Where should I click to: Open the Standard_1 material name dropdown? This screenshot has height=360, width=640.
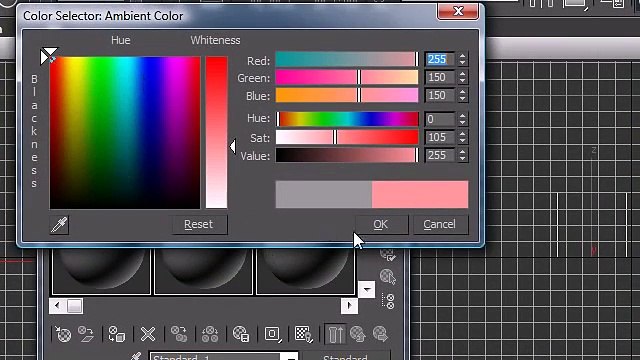[x=291, y=356]
